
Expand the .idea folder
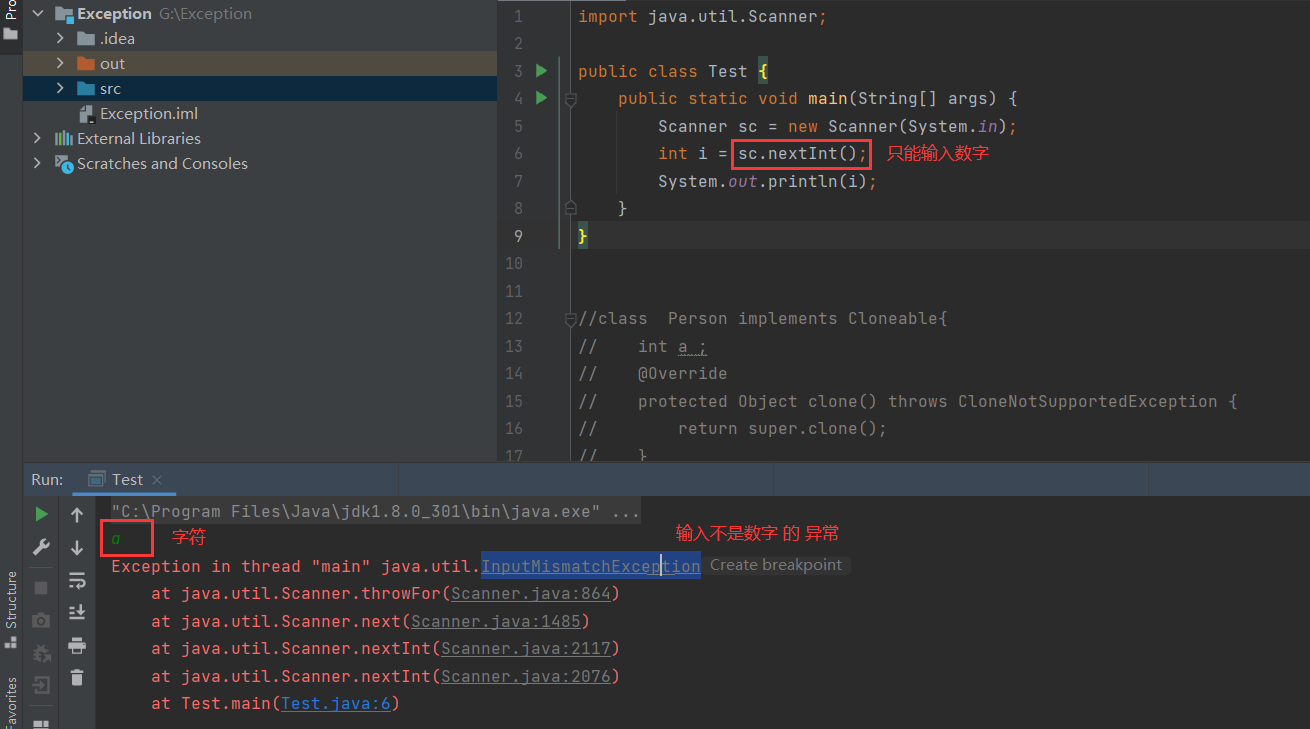(60, 38)
